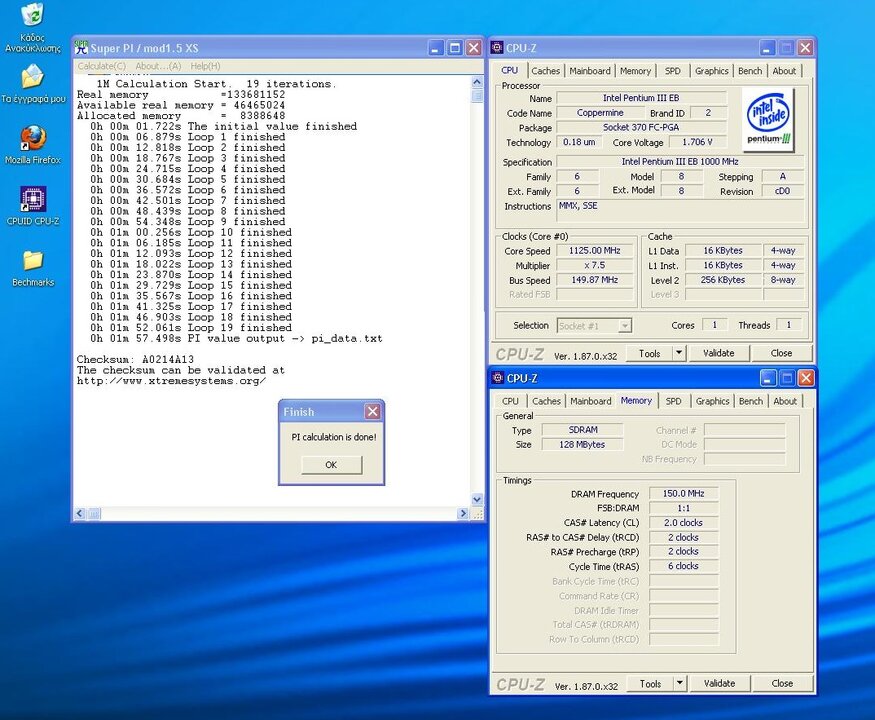Click Tools button in upper CPU-Z
875x720 pixels.
(650, 353)
